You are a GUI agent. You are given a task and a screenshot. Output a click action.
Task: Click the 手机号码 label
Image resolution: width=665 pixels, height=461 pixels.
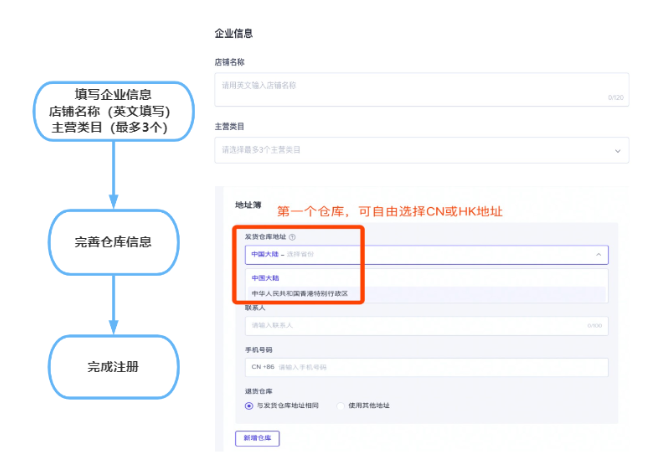coord(259,350)
